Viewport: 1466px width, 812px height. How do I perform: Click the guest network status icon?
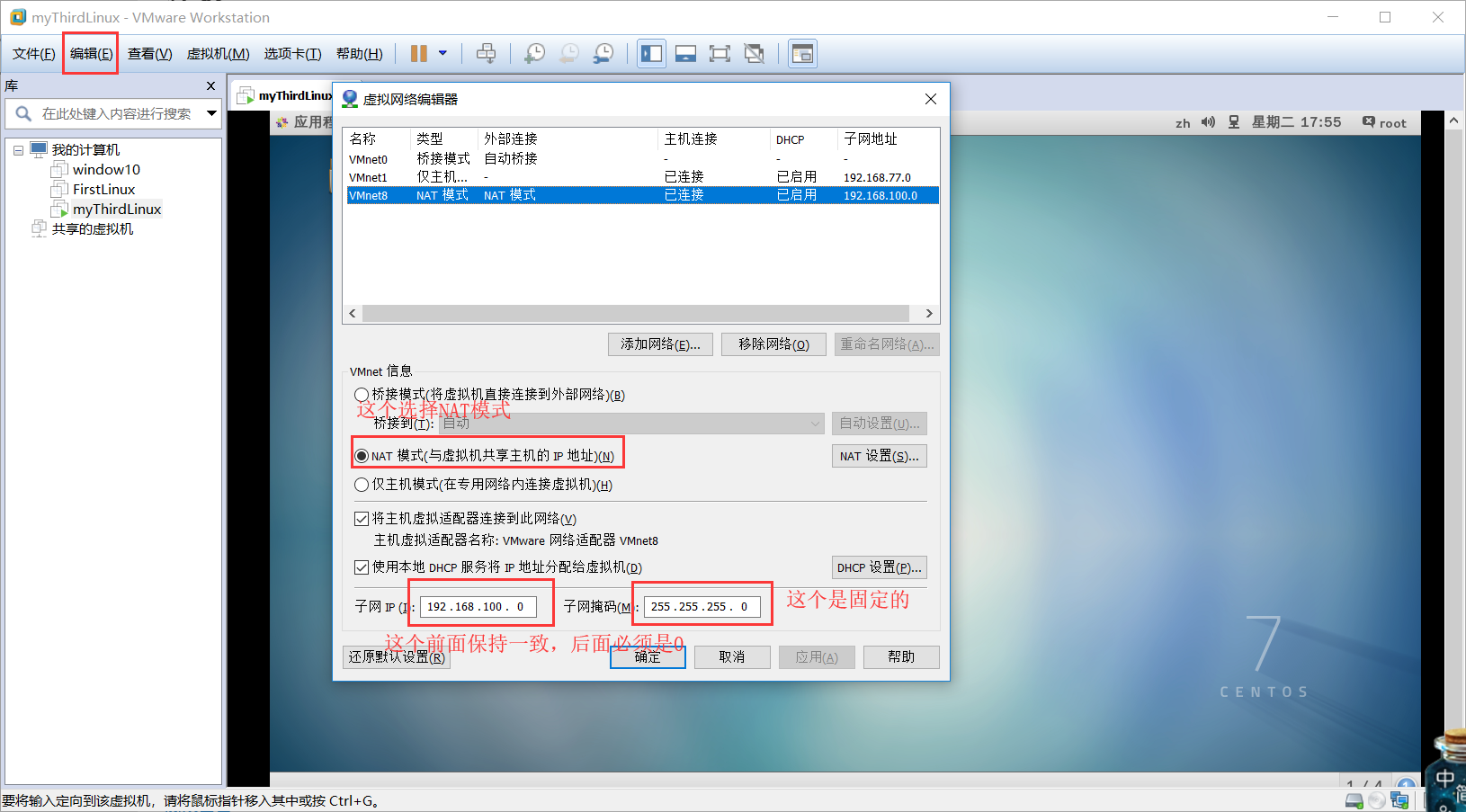1234,122
